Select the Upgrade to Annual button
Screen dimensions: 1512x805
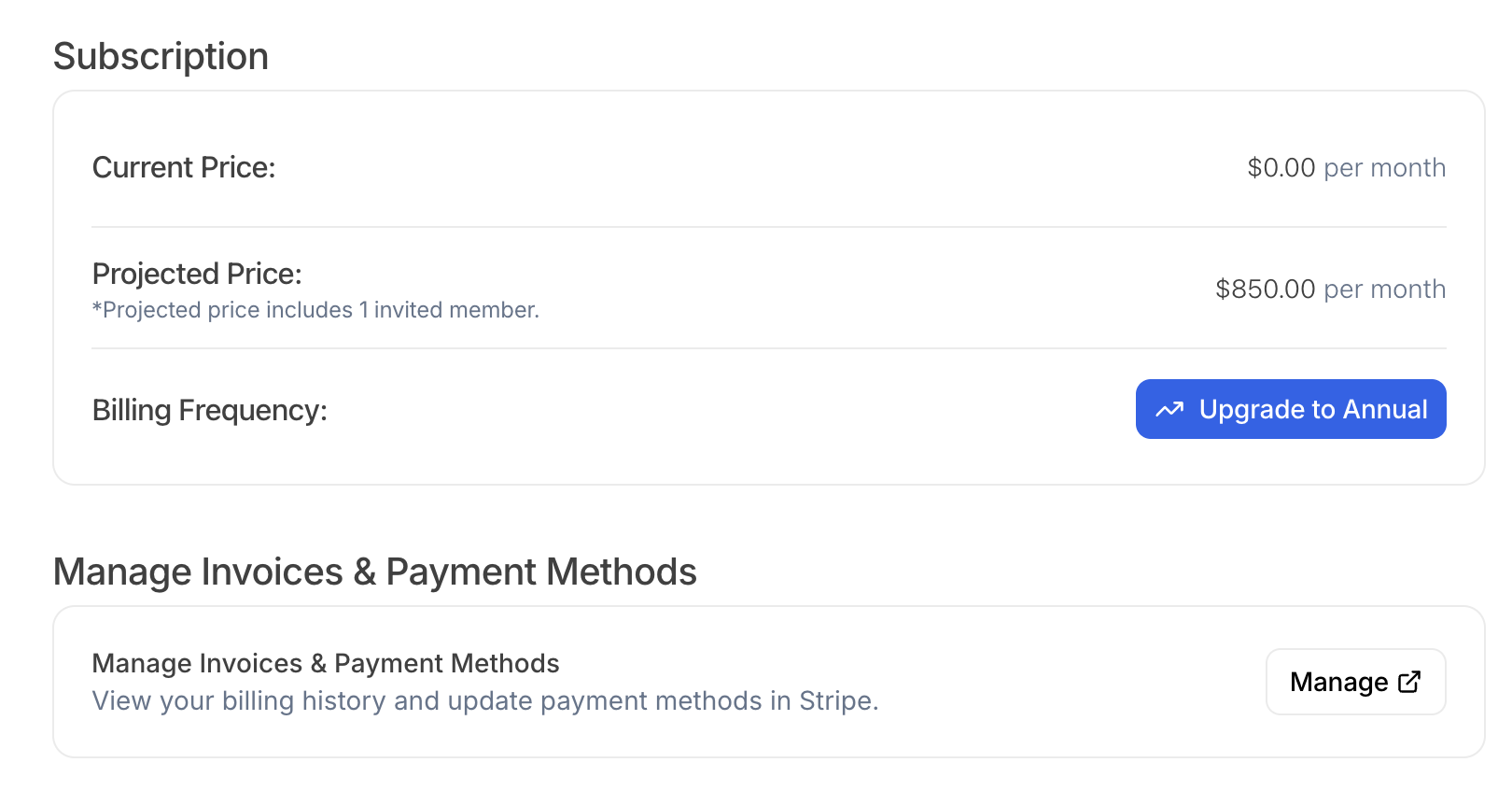point(1290,409)
